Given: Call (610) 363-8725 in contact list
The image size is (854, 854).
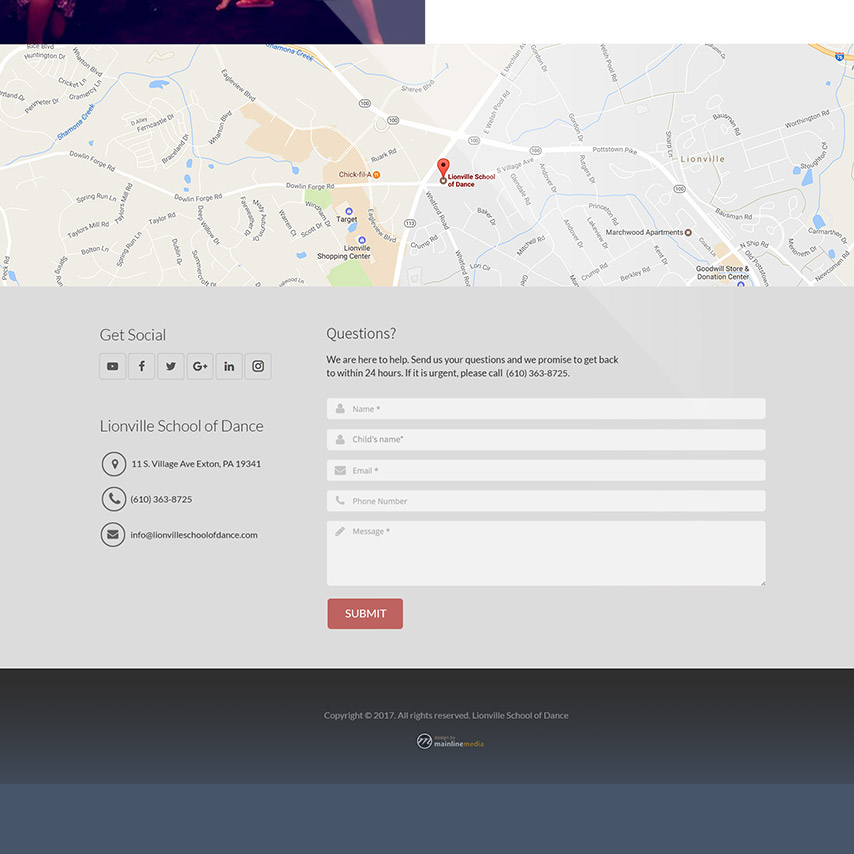Looking at the screenshot, I should click(161, 499).
